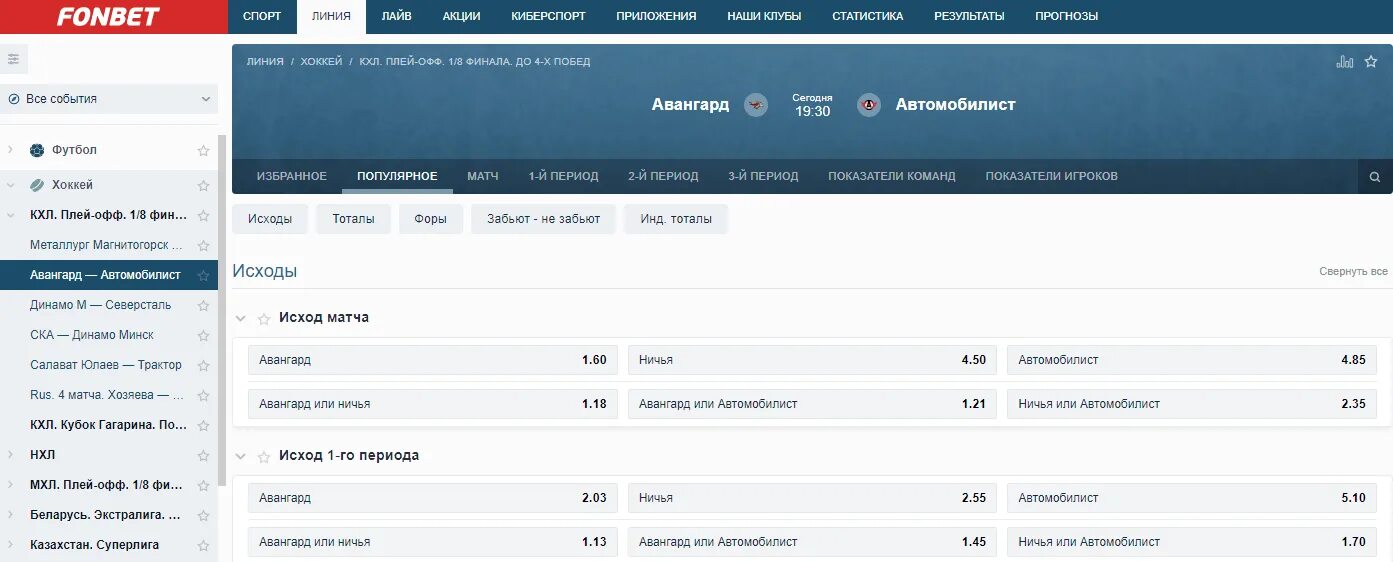Click the Автомобилист team logo
Viewport: 1393px width, 562px height.
coord(869,105)
